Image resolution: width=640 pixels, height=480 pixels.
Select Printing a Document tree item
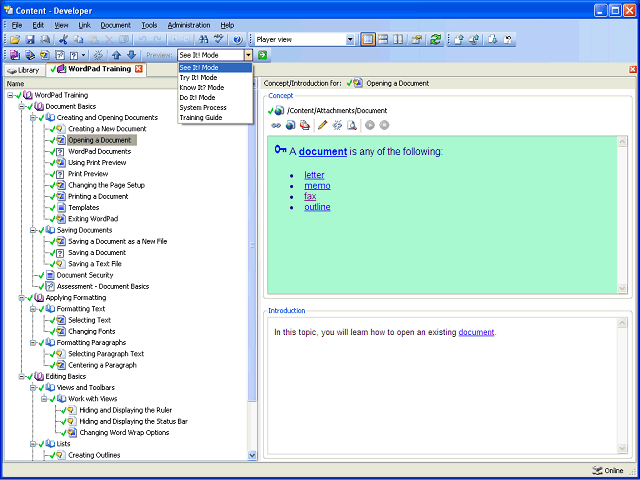click(98, 196)
